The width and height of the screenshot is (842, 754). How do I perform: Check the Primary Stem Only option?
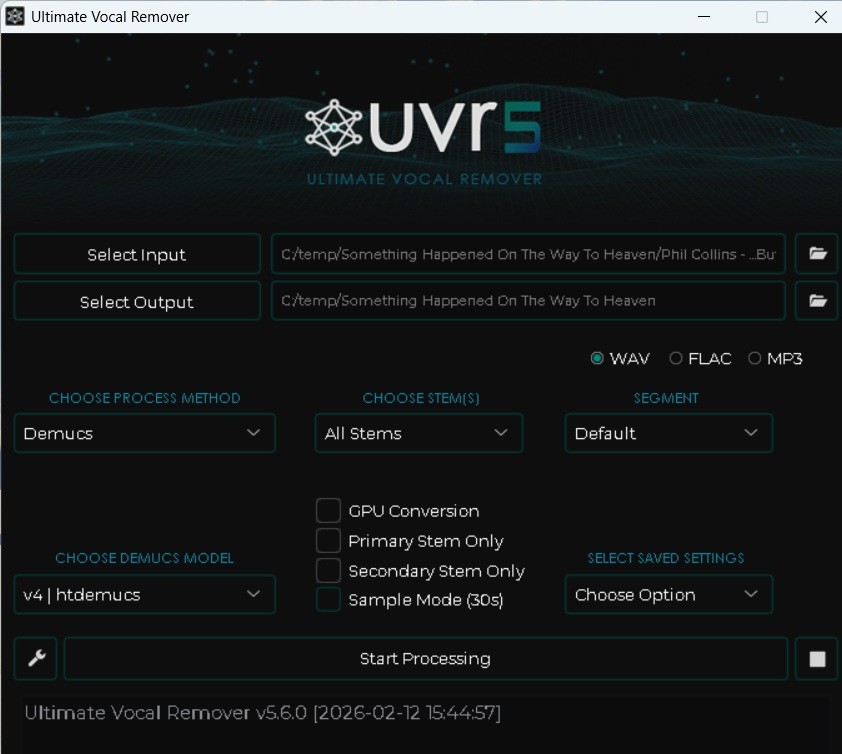329,541
